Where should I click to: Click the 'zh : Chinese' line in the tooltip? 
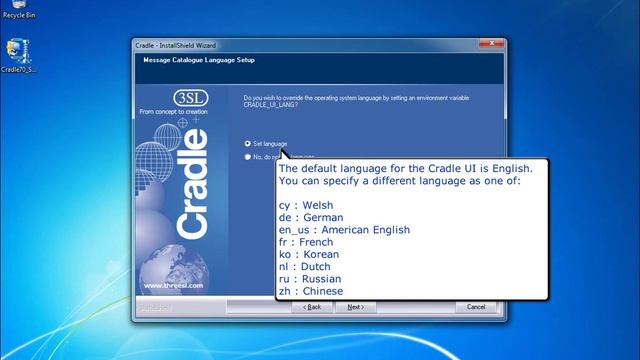(x=311, y=291)
